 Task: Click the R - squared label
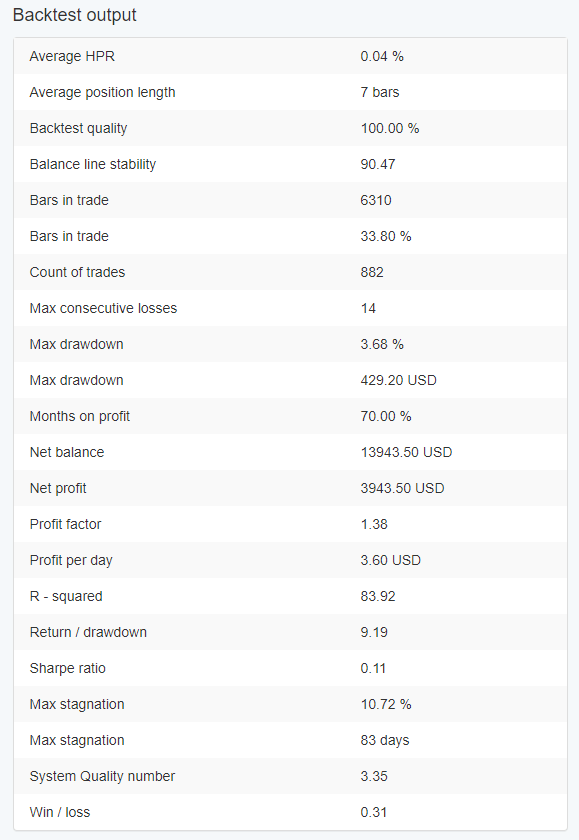[66, 596]
